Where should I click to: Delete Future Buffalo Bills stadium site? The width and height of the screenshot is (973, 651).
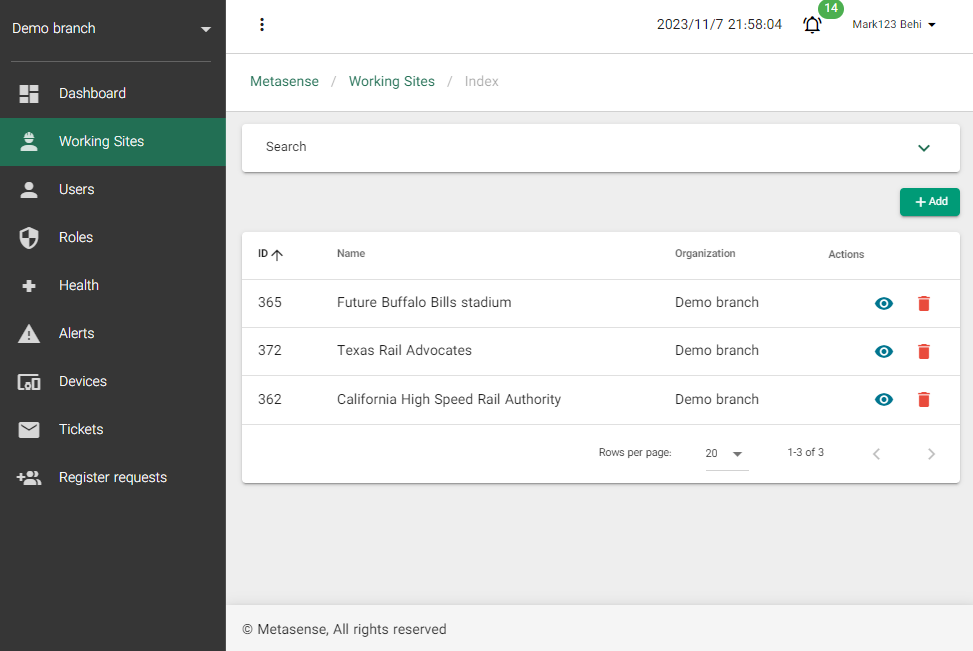tap(923, 303)
